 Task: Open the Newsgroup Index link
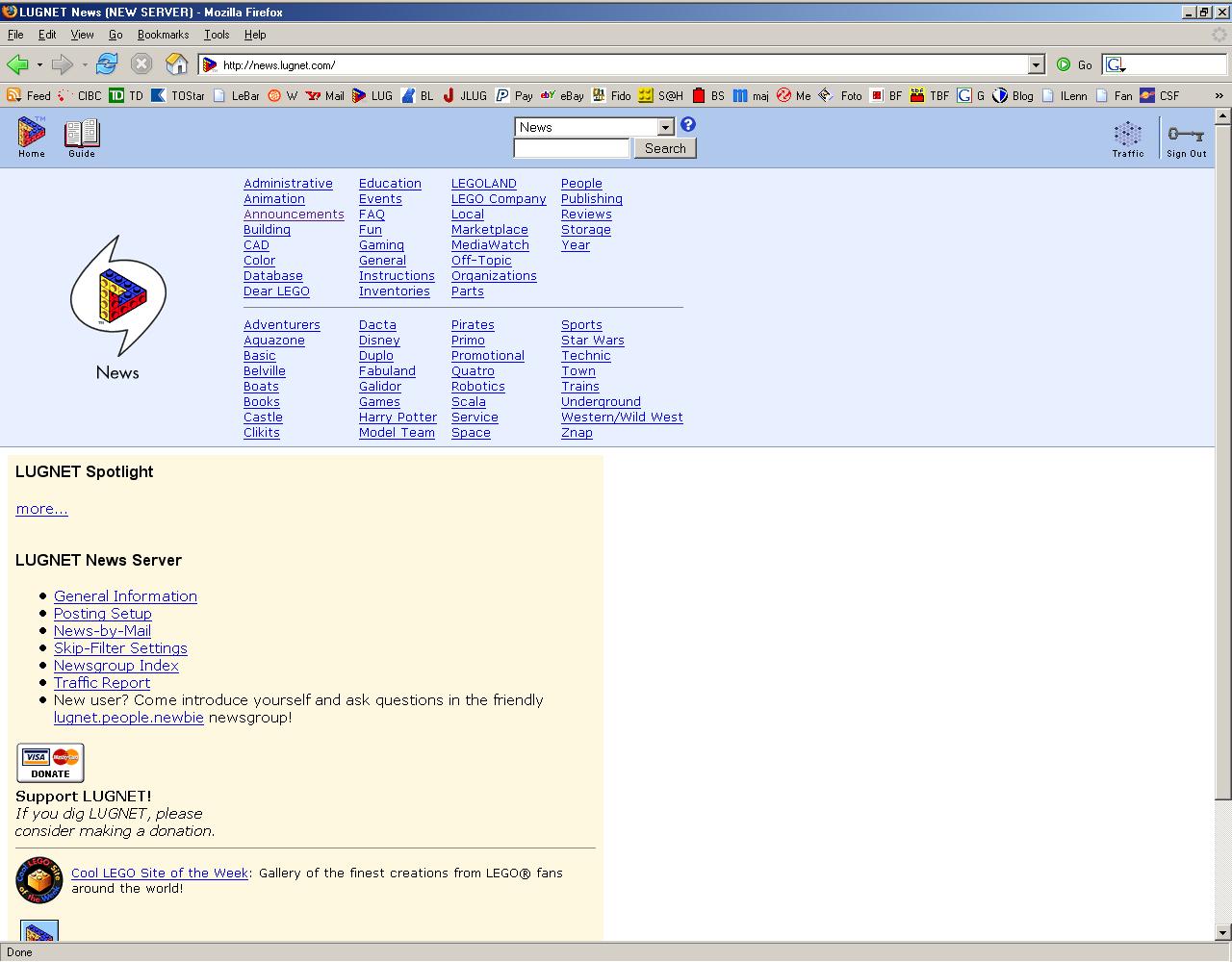(116, 666)
